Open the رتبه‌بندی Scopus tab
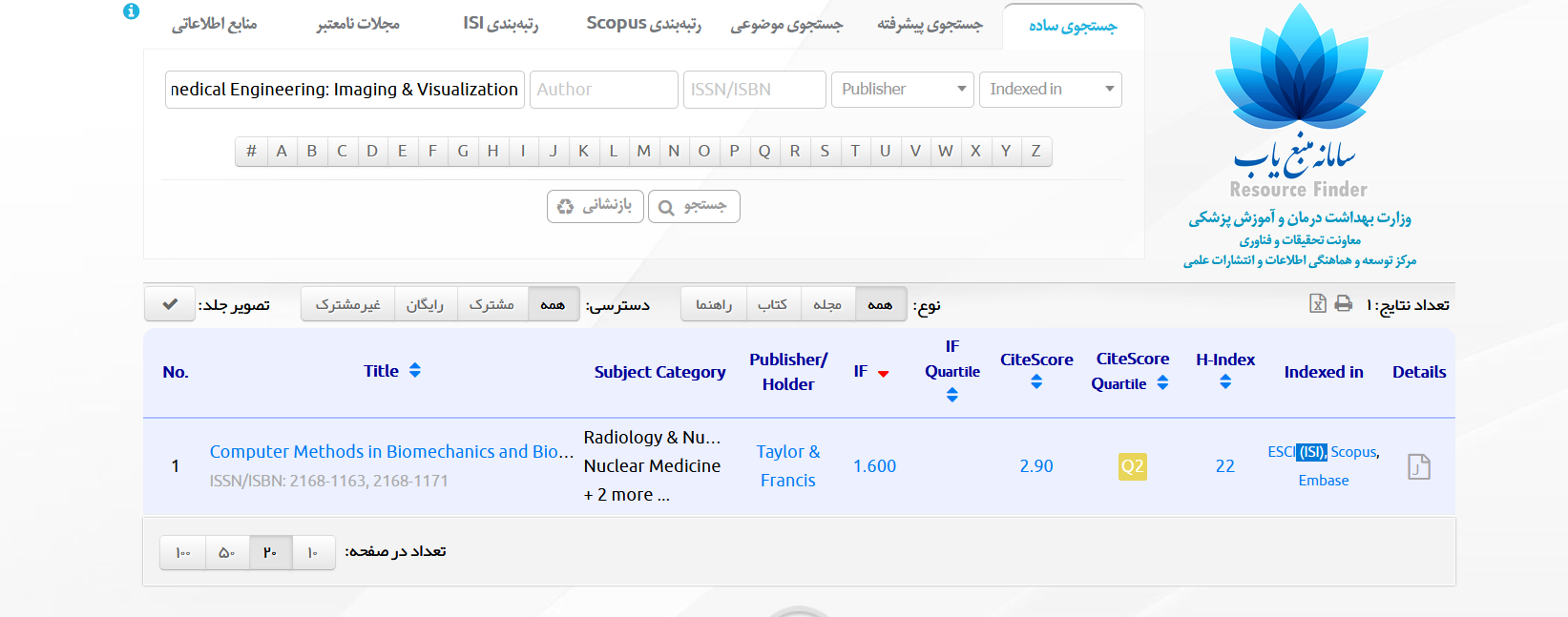1568x617 pixels. point(643,24)
